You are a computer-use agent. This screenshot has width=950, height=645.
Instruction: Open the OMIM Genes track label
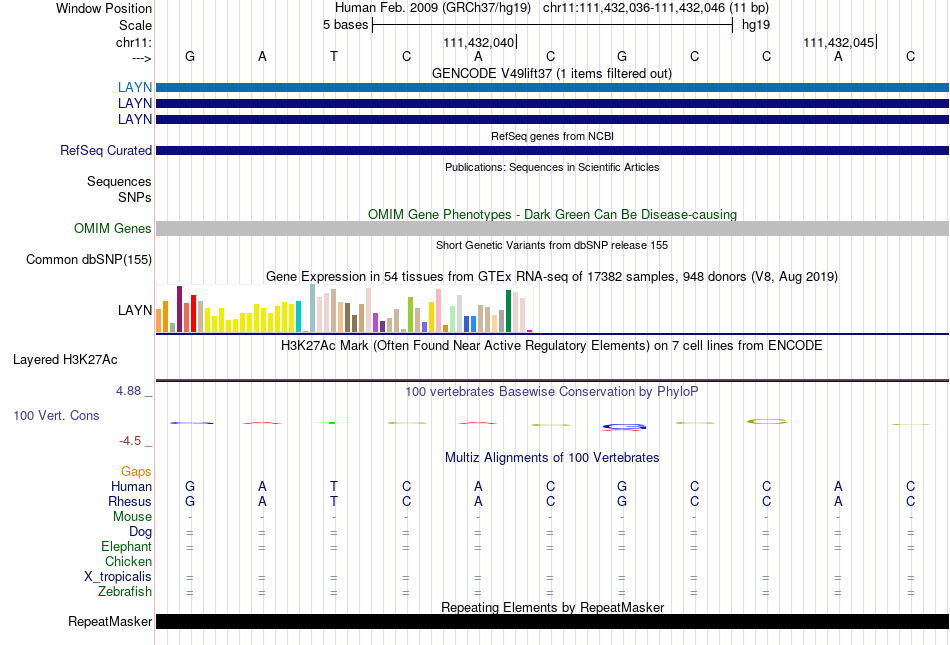(x=112, y=228)
